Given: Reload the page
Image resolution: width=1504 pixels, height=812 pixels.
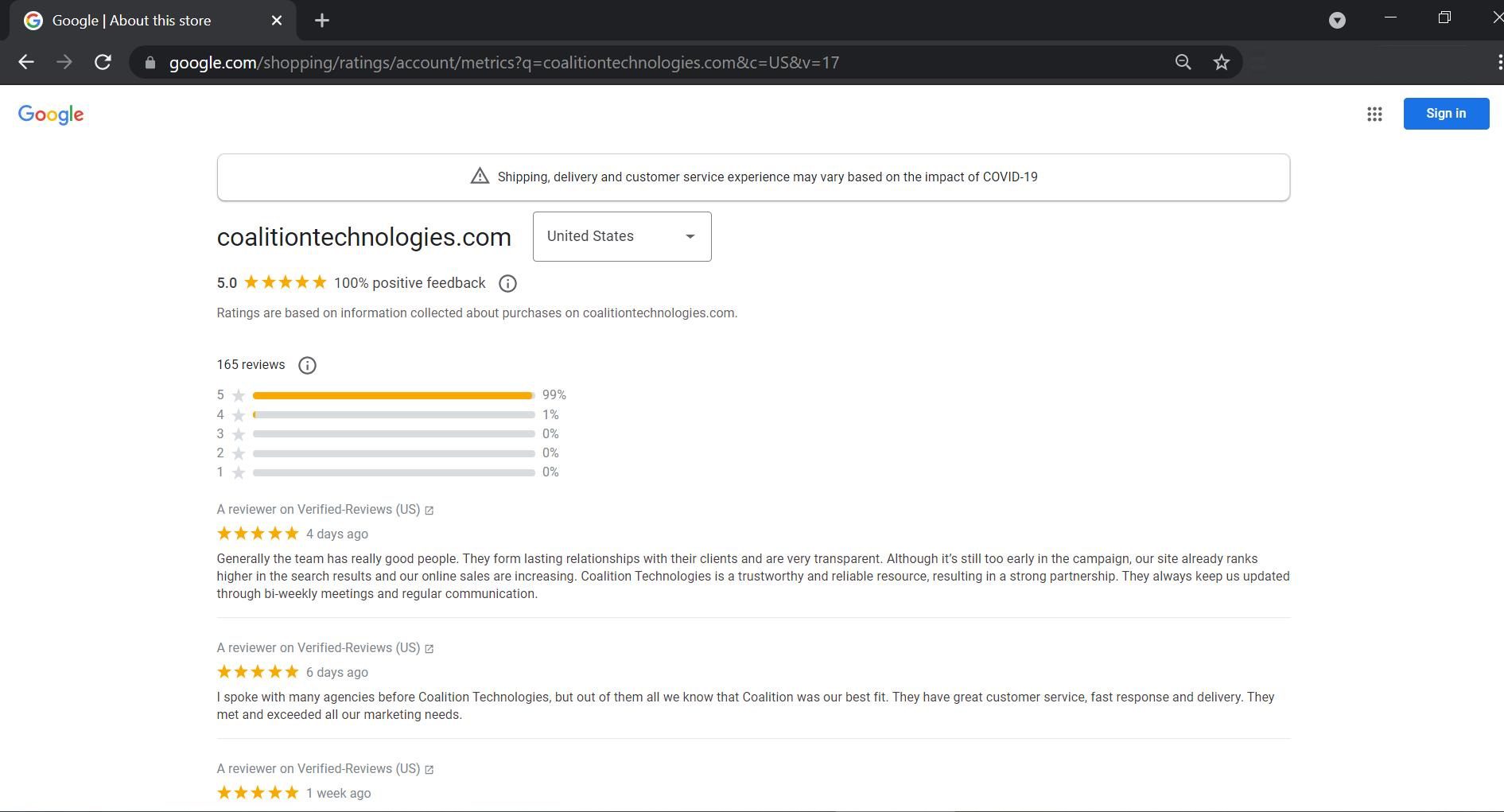Looking at the screenshot, I should coord(103,63).
